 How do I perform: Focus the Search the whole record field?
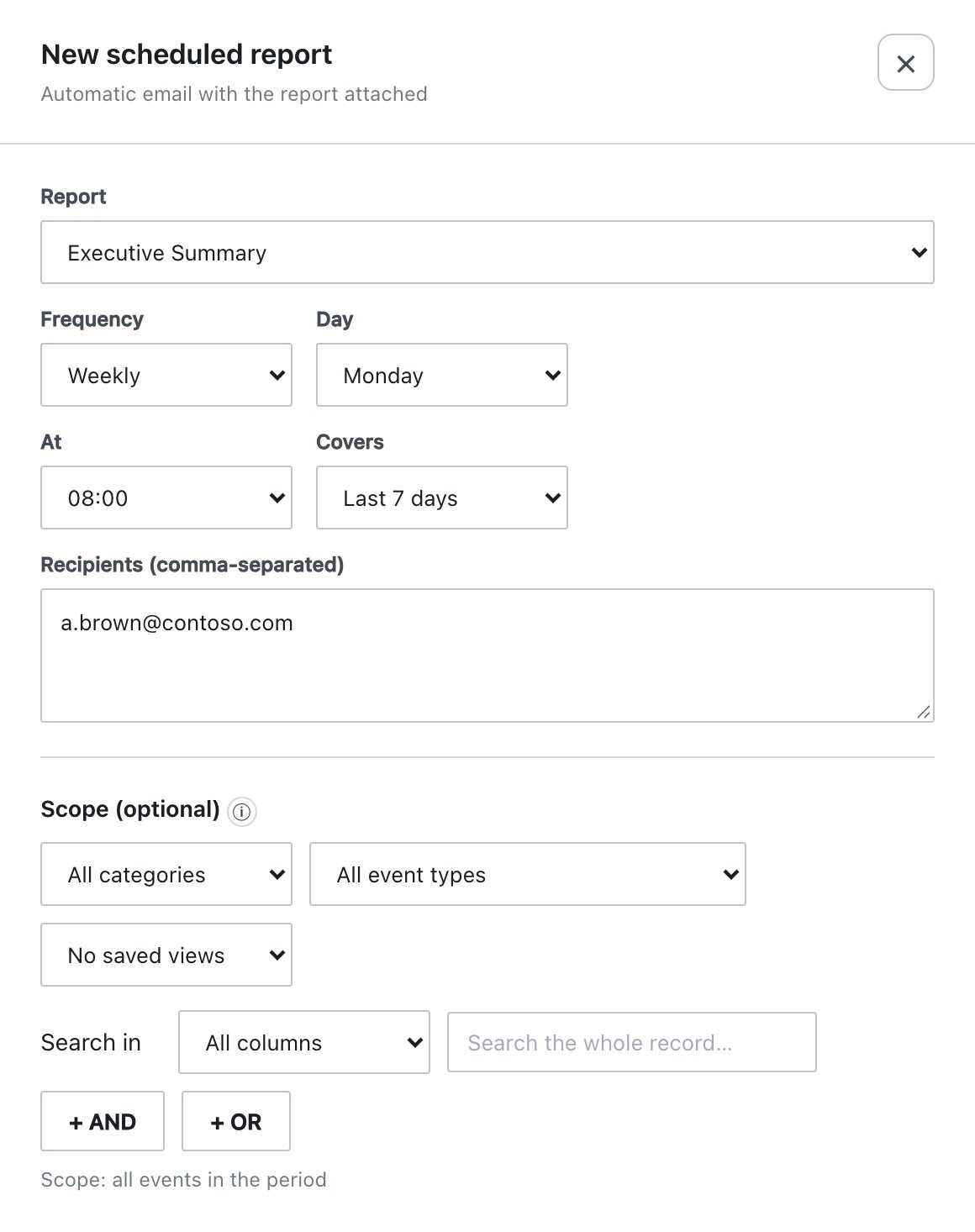point(632,1042)
